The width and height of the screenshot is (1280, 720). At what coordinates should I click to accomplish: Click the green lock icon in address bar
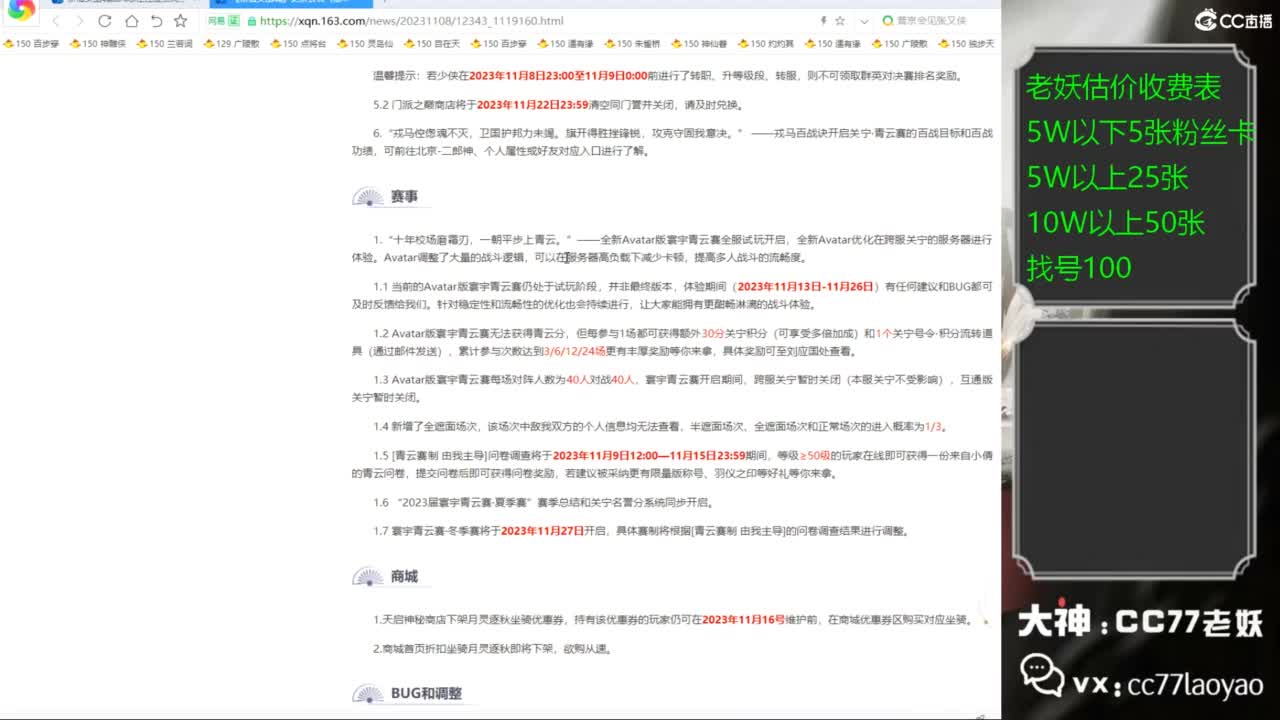250,21
